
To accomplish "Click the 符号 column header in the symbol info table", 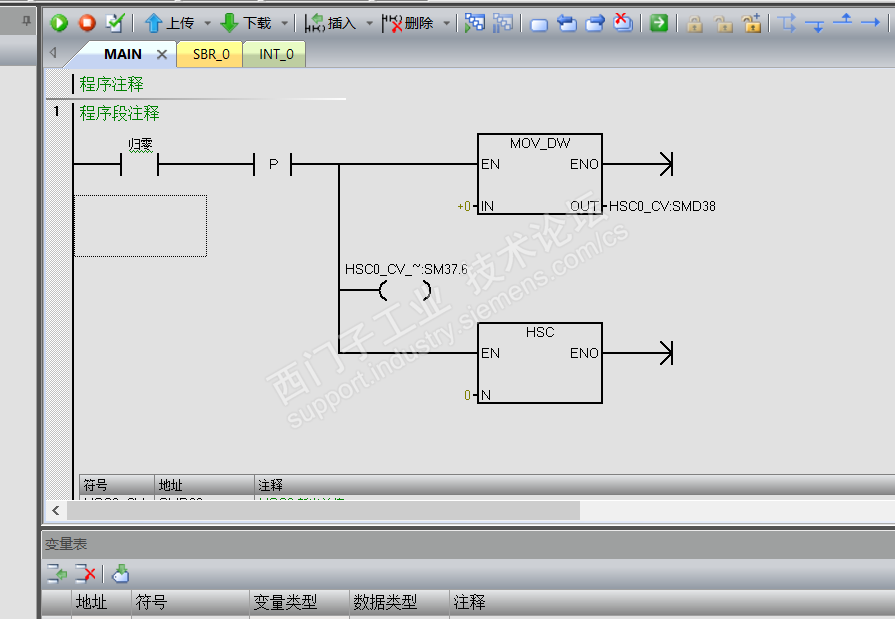I will tap(116, 485).
